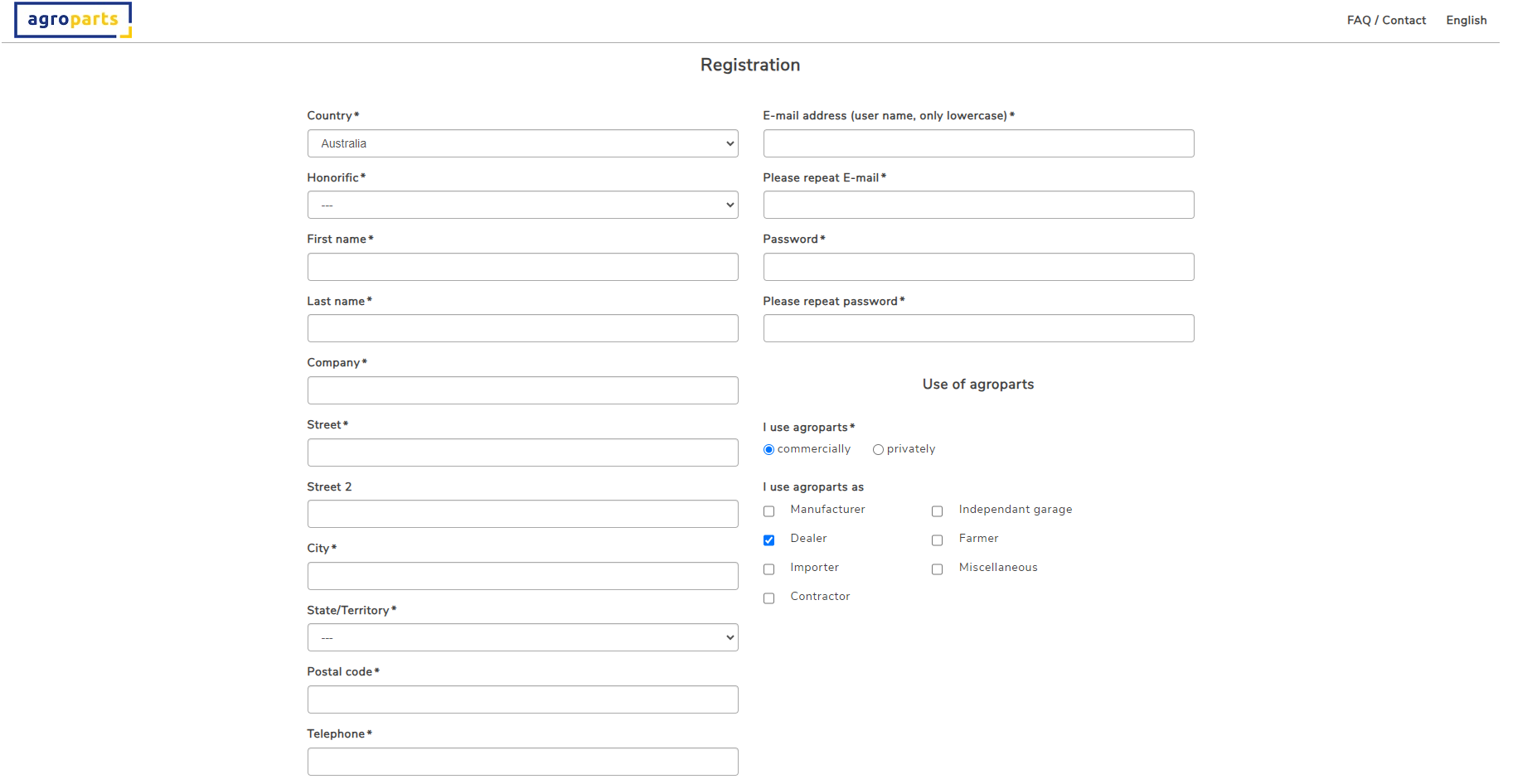The image size is (1532, 784).
Task: Check the Independant garage checkbox
Action: point(938,511)
